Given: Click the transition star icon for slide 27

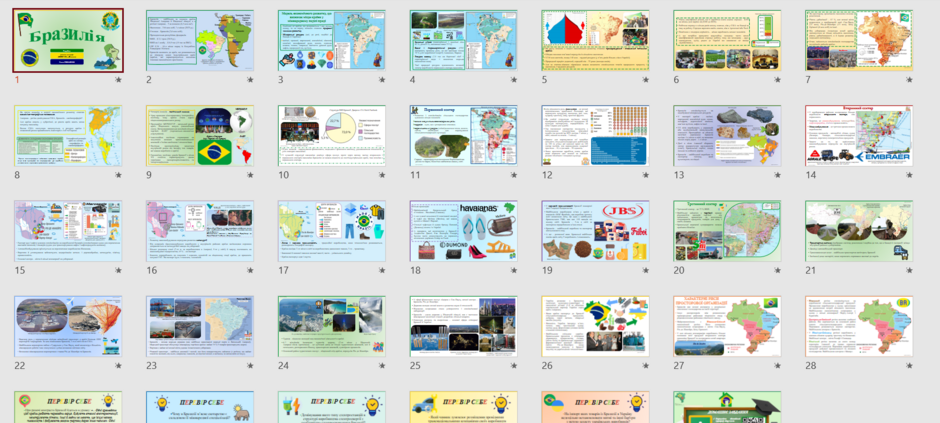Looking at the screenshot, I should coord(778,365).
